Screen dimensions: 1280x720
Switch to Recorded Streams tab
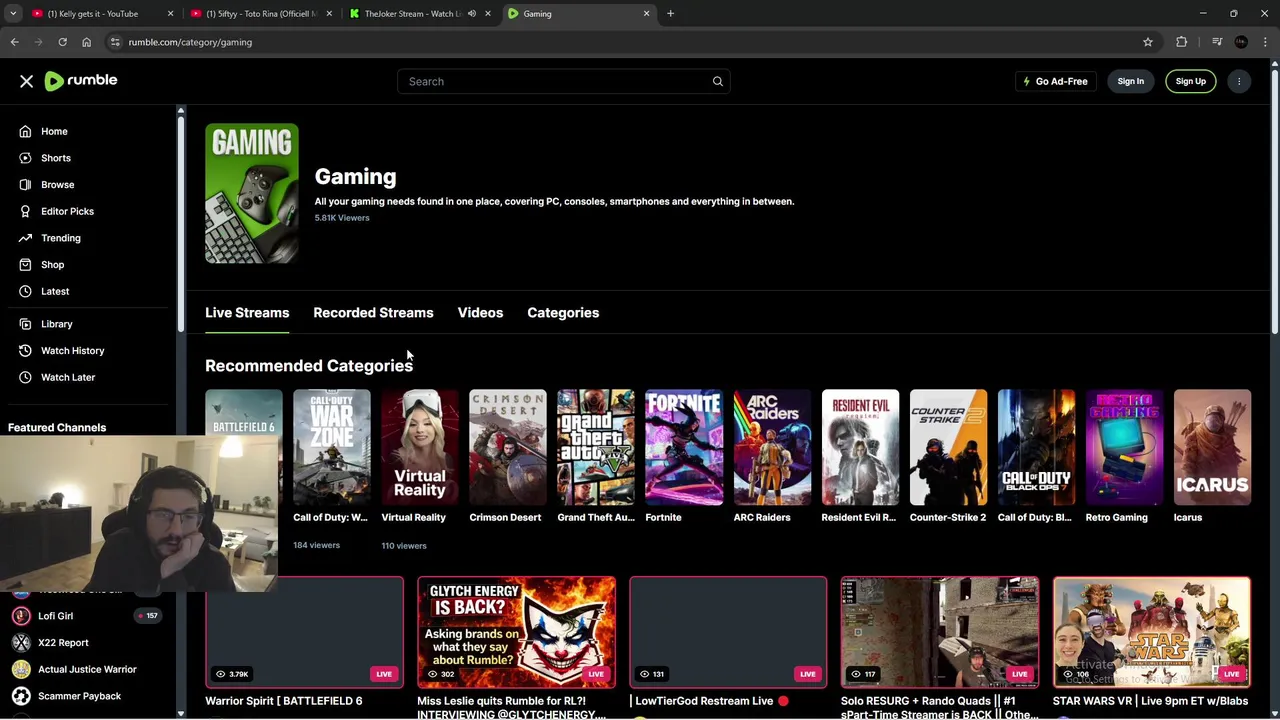373,313
